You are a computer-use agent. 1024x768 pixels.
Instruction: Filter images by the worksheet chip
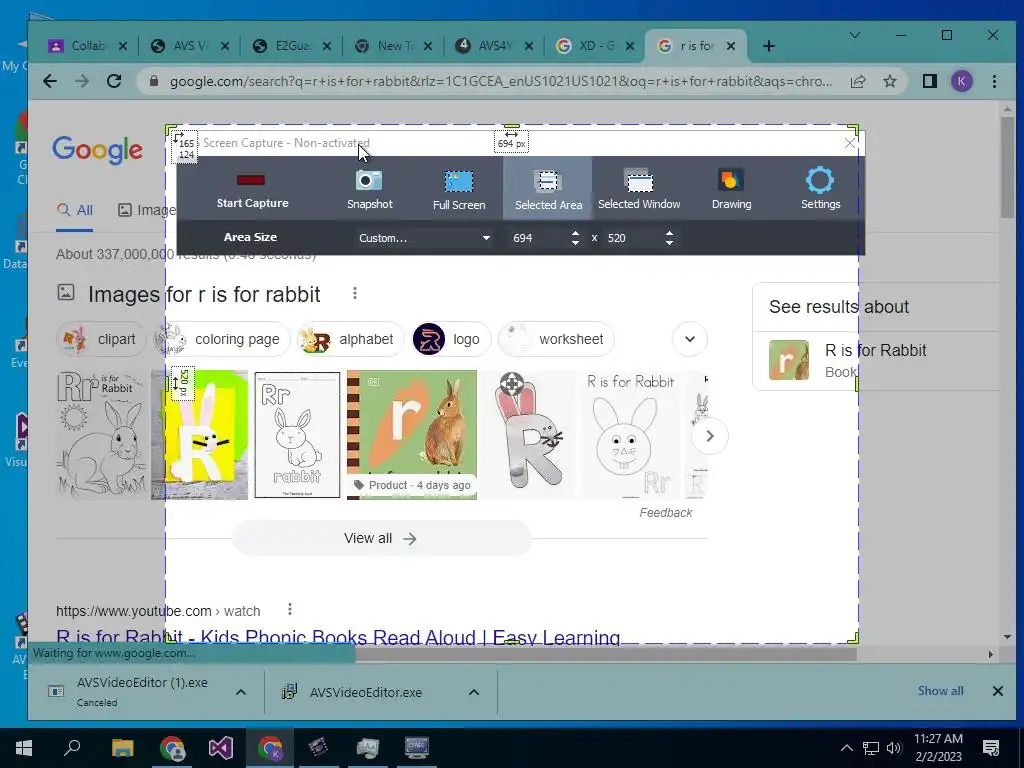(x=556, y=340)
